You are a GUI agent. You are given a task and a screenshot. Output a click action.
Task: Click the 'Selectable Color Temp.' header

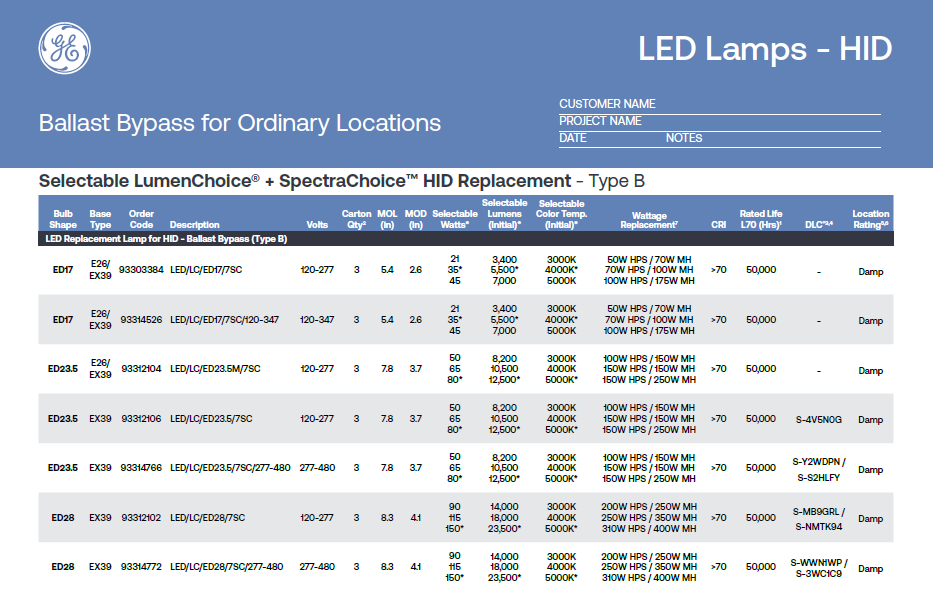click(561, 214)
